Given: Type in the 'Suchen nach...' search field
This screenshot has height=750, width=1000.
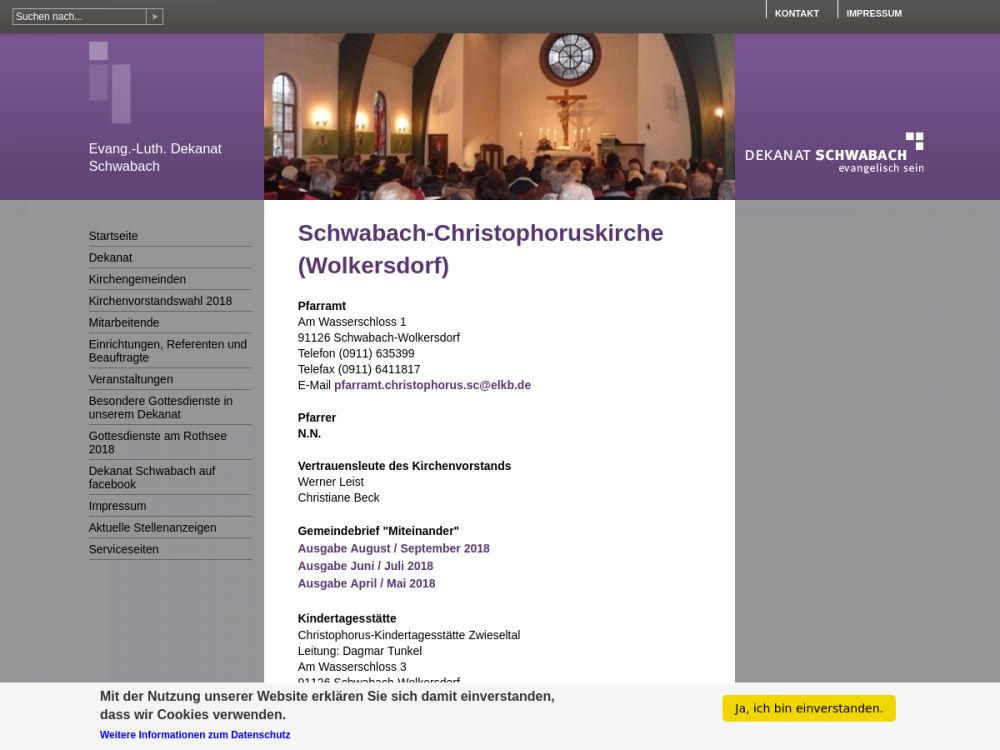Looking at the screenshot, I should point(79,16).
